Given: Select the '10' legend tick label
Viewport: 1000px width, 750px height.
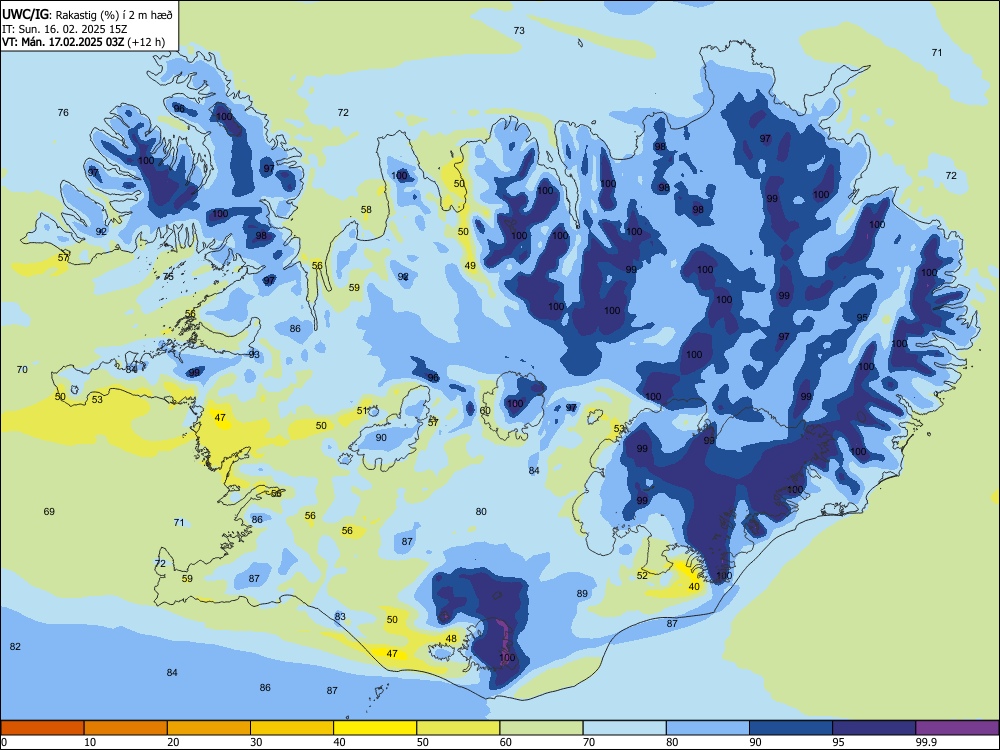Looking at the screenshot, I should [x=90, y=742].
